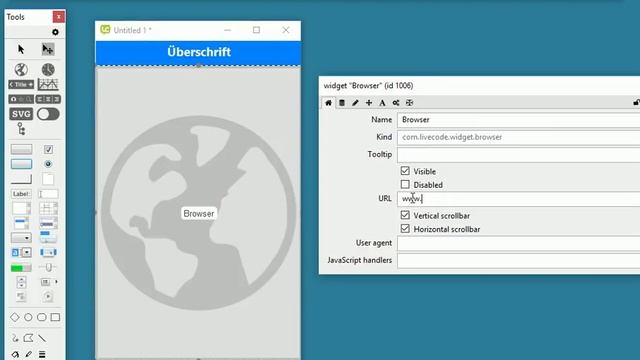The width and height of the screenshot is (640, 360).
Task: Pick the little arrows stepper control
Action: (x=21, y=282)
